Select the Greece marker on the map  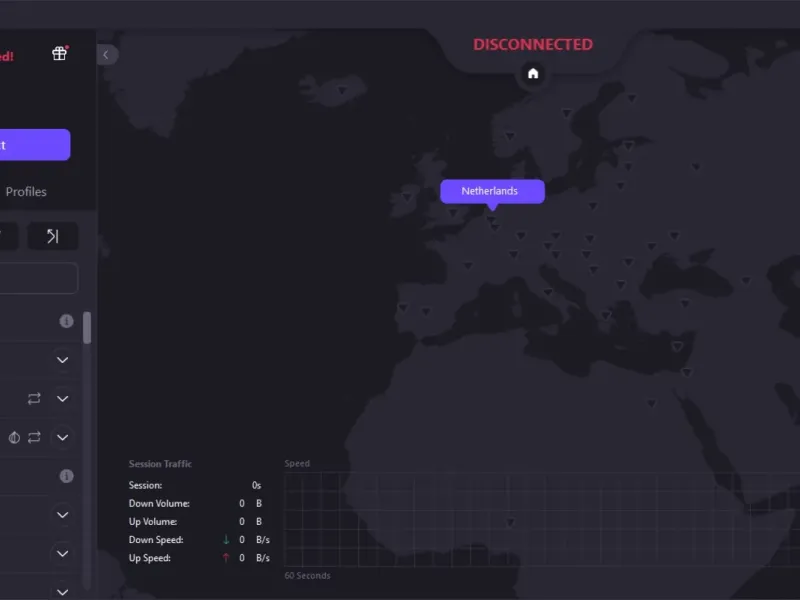coord(606,315)
